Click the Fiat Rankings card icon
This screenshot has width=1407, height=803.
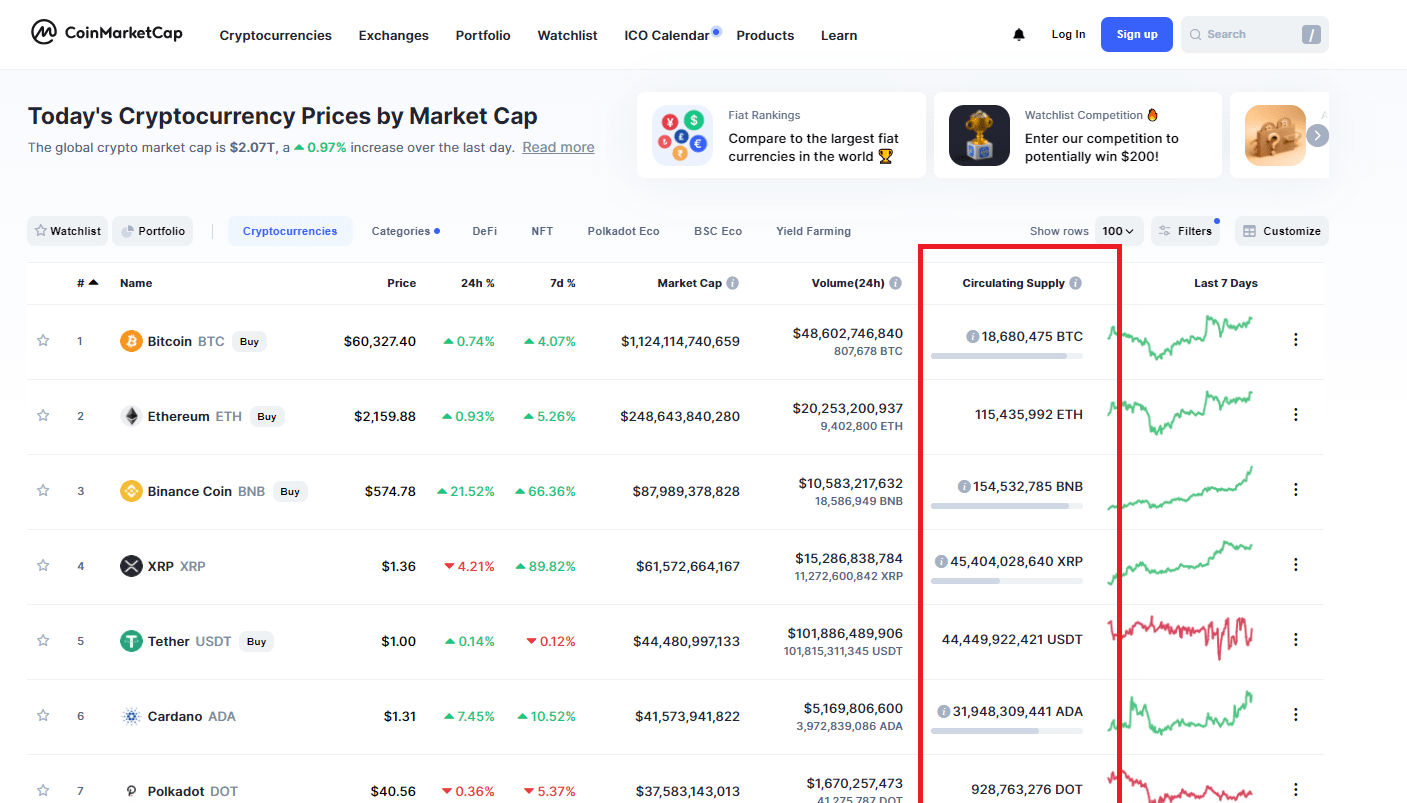point(682,135)
